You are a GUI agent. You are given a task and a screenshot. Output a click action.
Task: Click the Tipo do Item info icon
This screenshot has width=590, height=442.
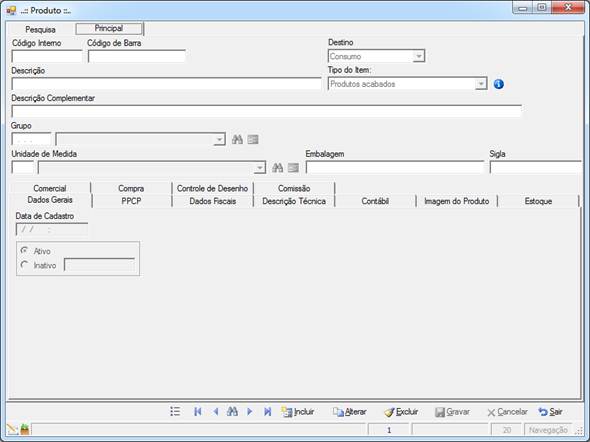pos(499,84)
